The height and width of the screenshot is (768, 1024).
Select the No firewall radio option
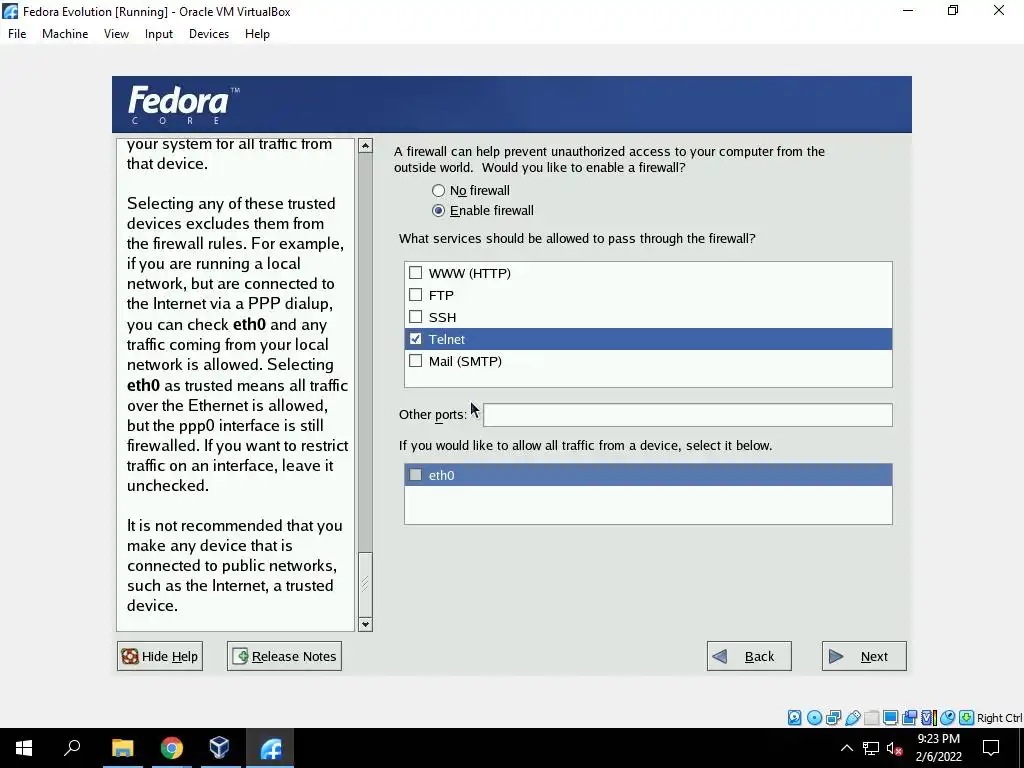point(438,191)
